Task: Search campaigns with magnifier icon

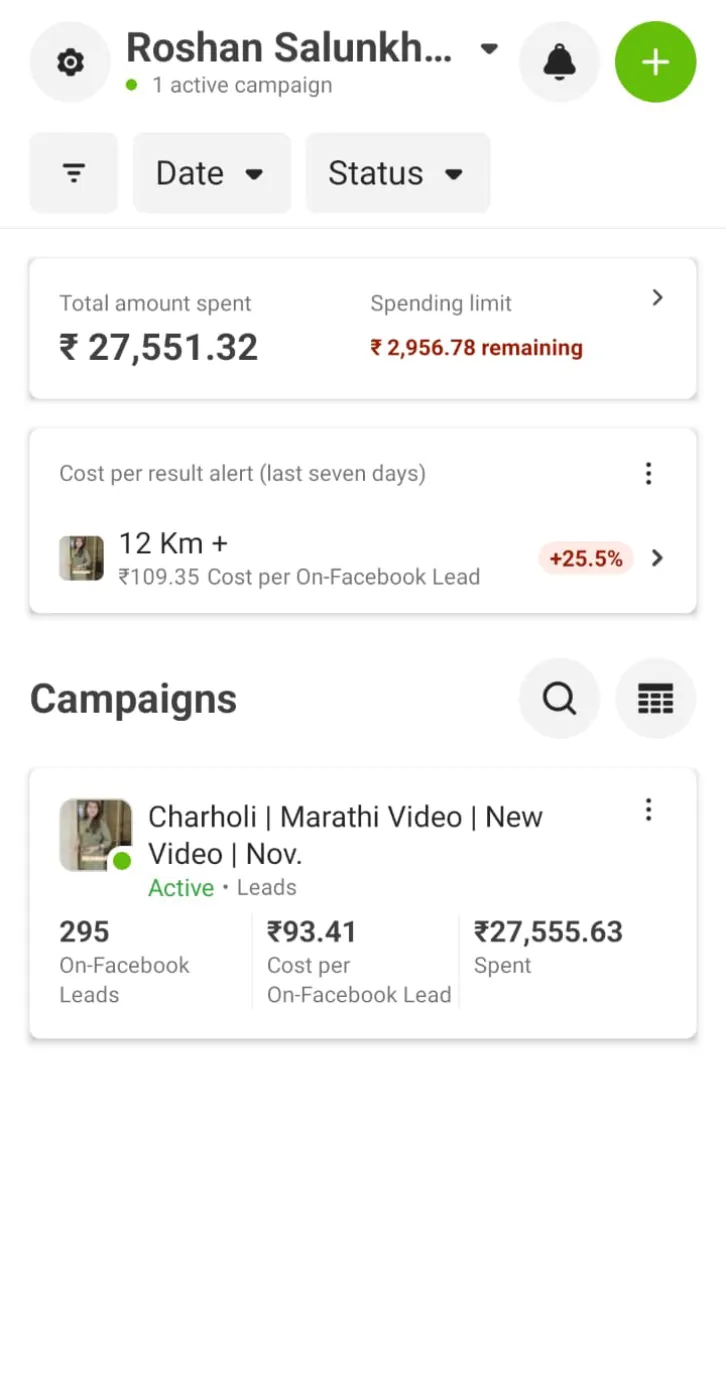Action: tap(559, 698)
